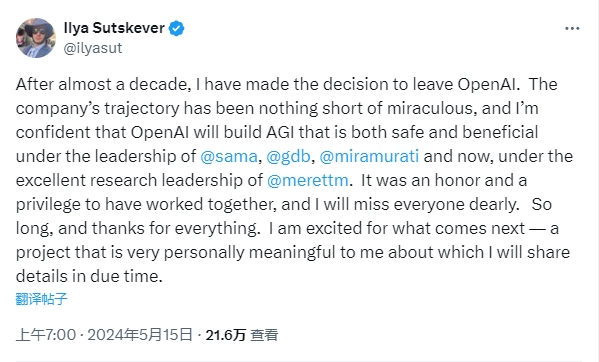This screenshot has width=599, height=362.
Task: Visit the @ilyasut handle profile
Action: click(92, 48)
